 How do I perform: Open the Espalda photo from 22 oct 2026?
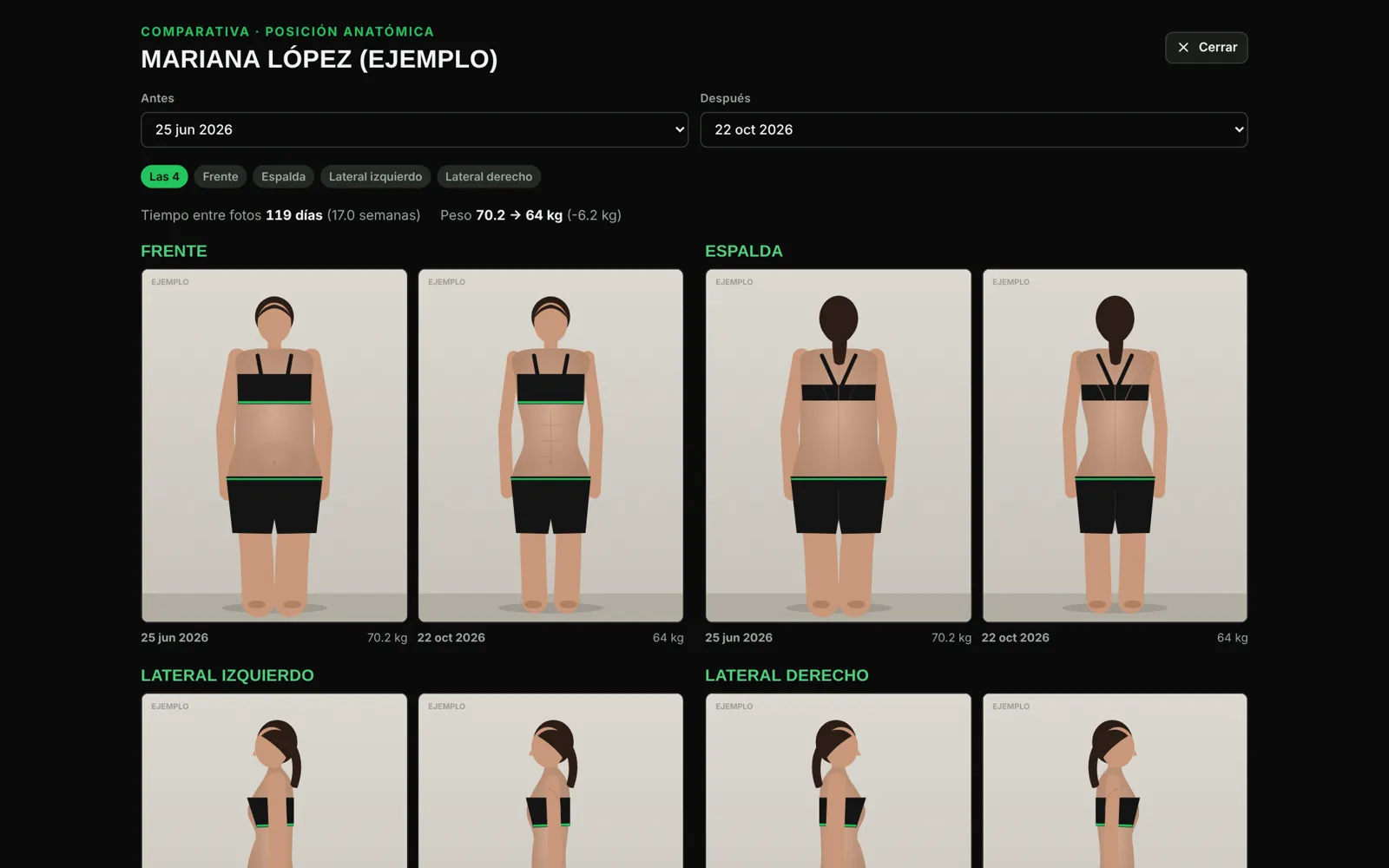tap(1115, 445)
